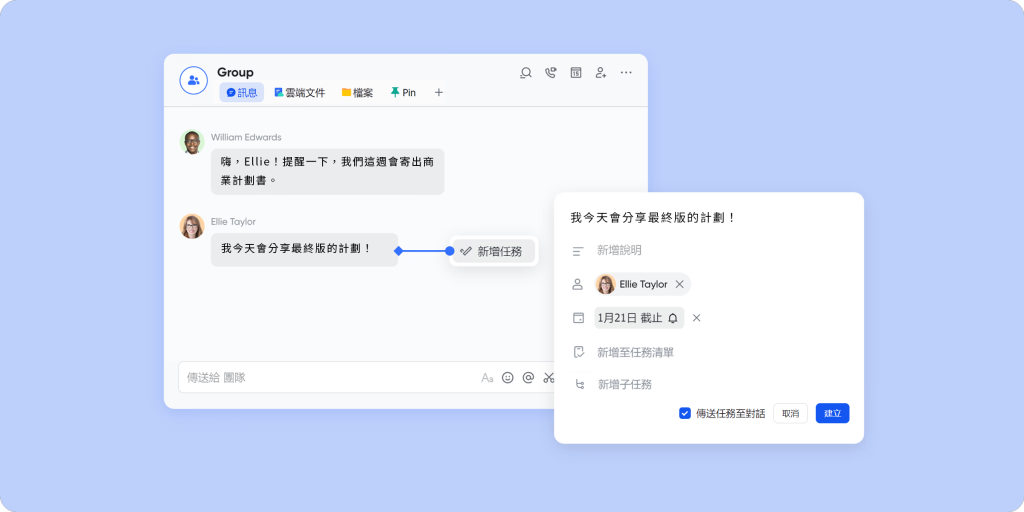
Task: Click William's message about 商業計劃書
Action: point(327,171)
